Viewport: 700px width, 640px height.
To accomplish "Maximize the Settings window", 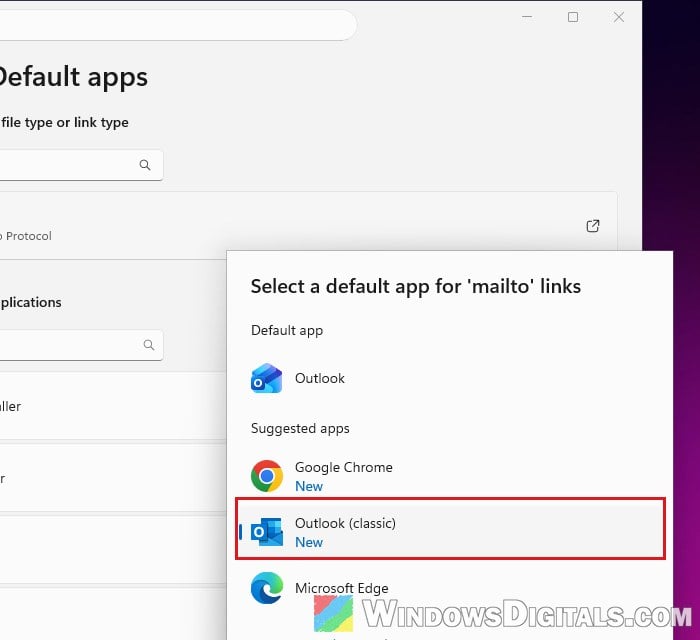I will click(x=573, y=17).
